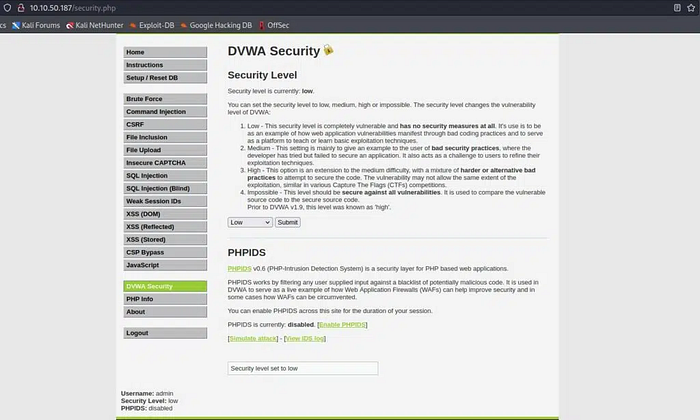Open the CSRF module
This screenshot has height=420, width=700.
pyautogui.click(x=165, y=125)
